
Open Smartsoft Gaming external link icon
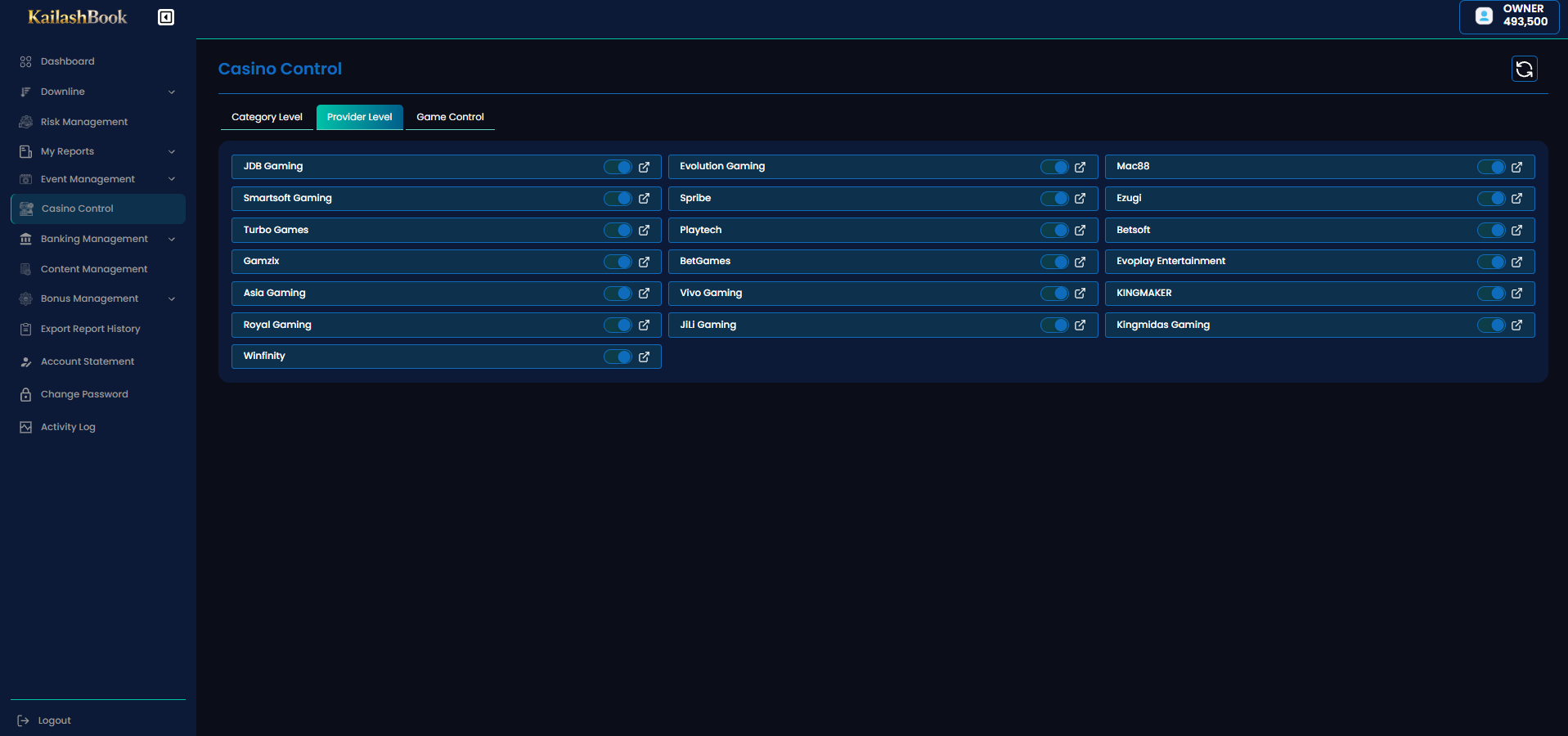[644, 199]
